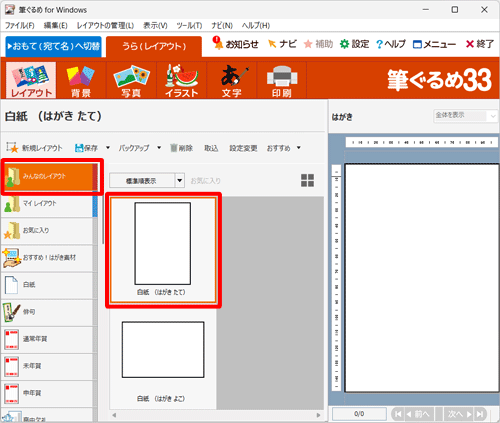Click the 設定変更 button

tap(243, 148)
